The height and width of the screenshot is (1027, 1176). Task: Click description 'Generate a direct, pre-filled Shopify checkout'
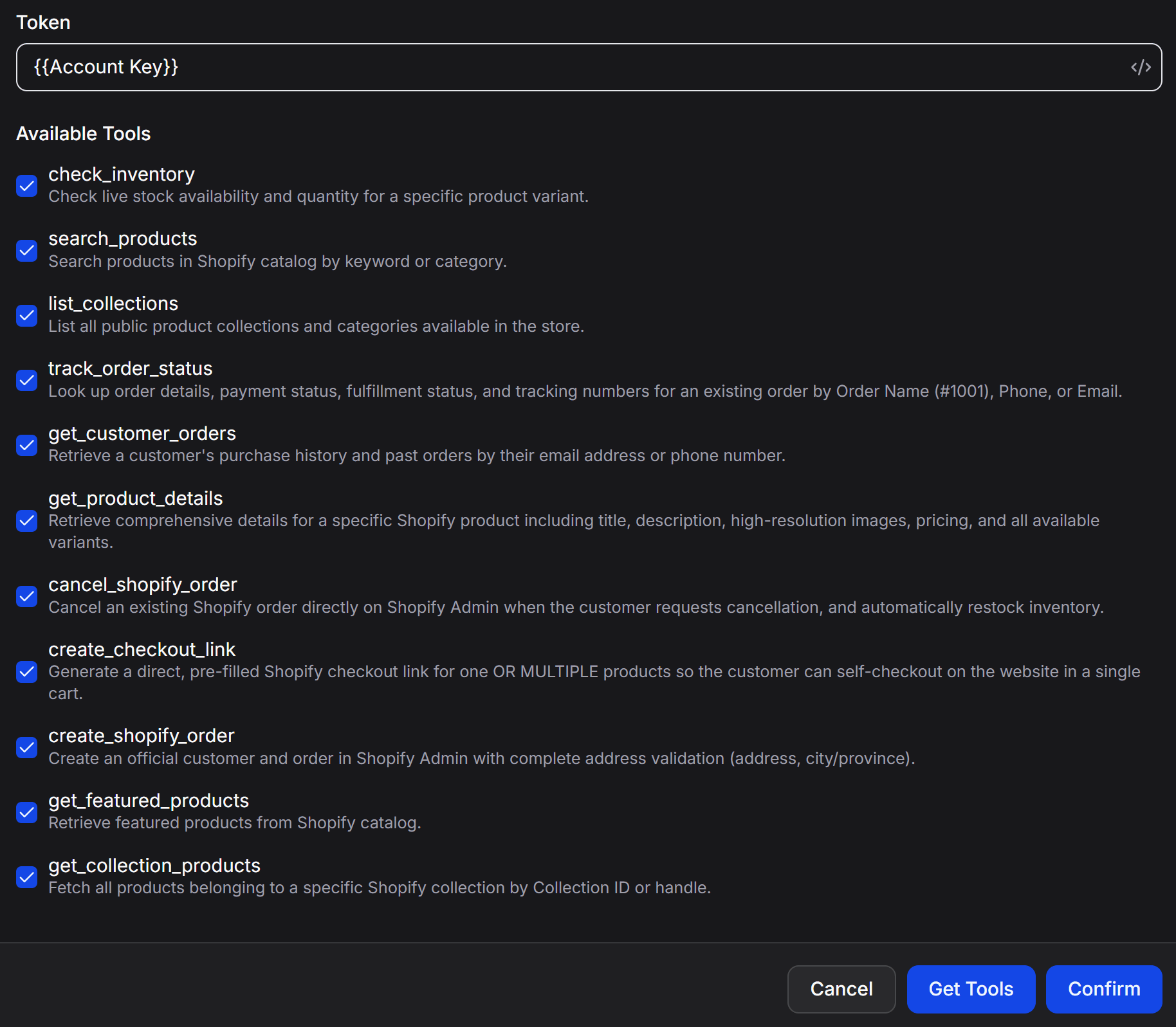[x=594, y=683]
